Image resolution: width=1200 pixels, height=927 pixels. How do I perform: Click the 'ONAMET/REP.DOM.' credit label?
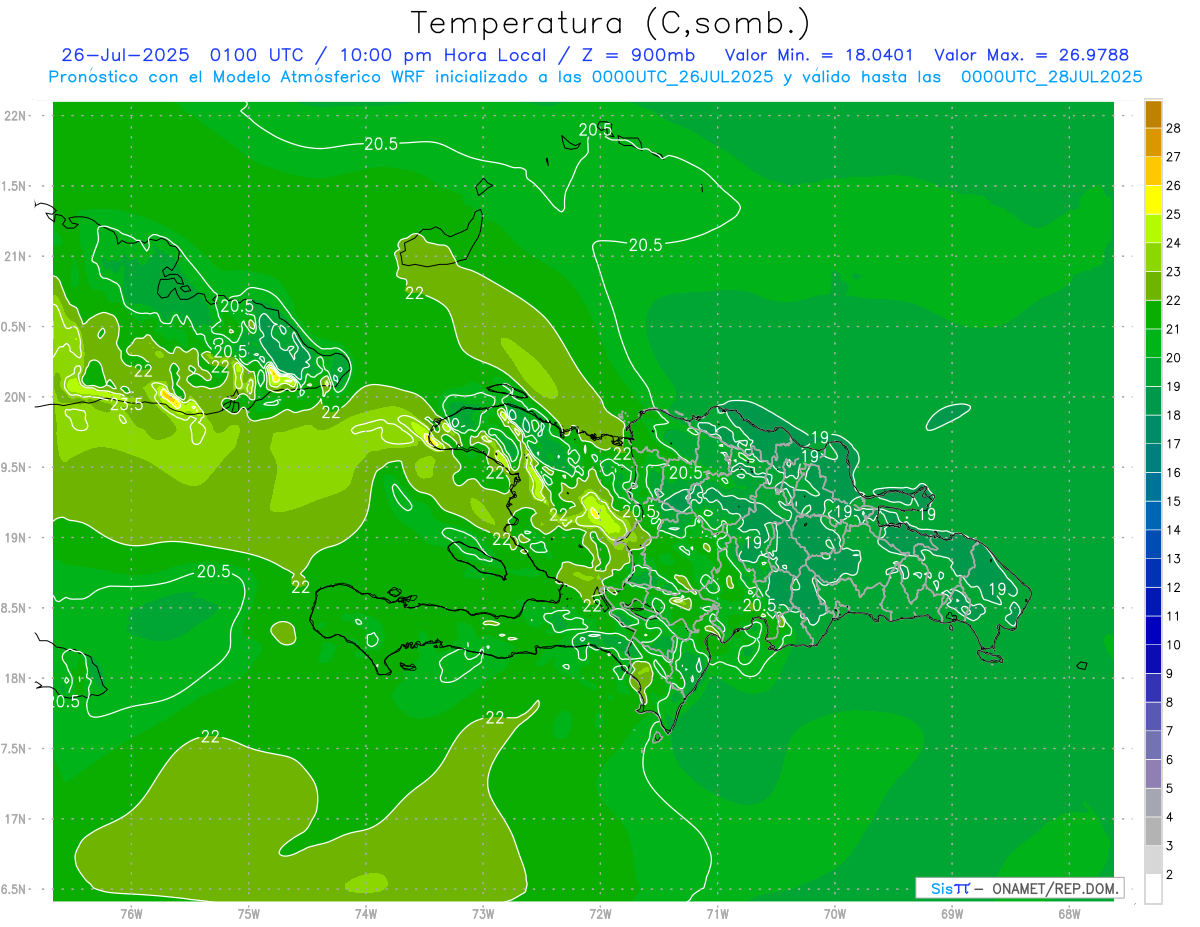1054,888
